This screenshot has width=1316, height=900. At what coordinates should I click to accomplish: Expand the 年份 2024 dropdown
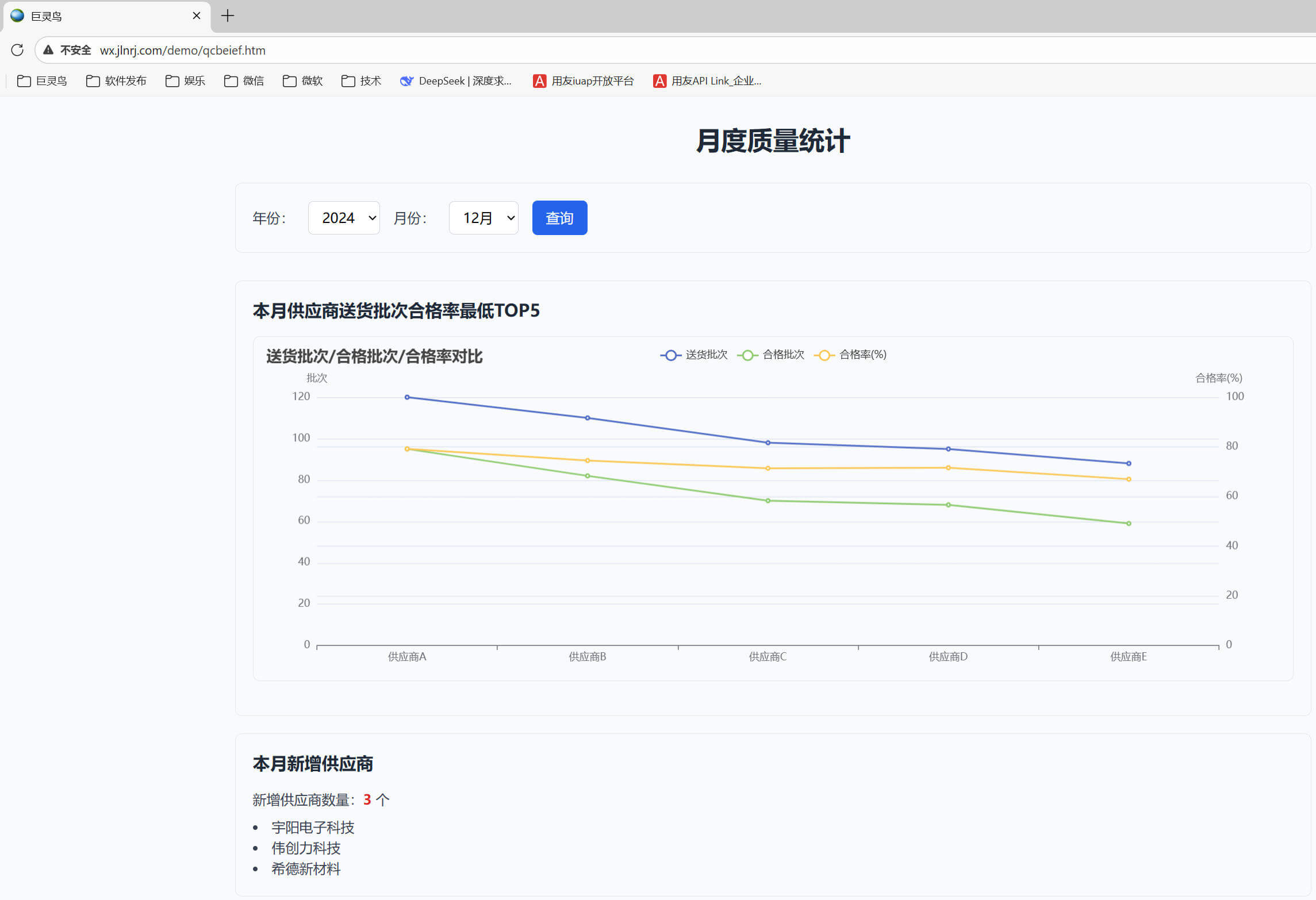pyautogui.click(x=344, y=218)
